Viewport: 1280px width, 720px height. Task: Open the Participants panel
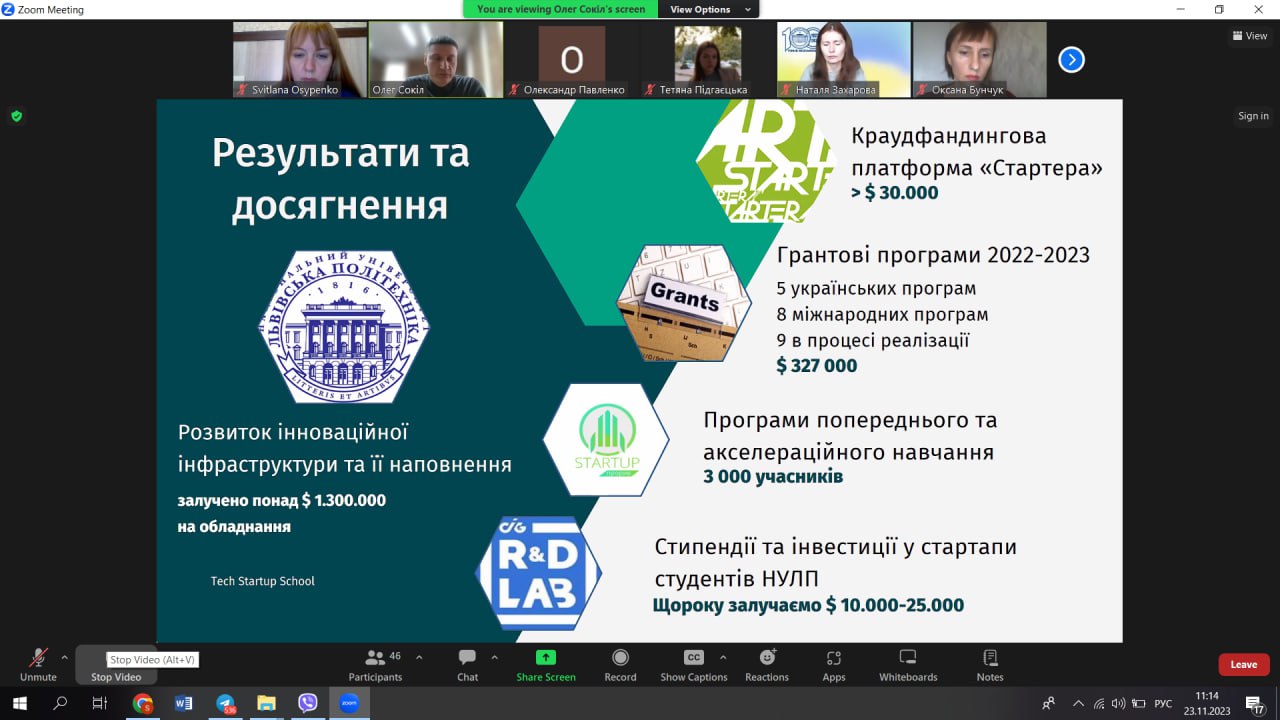click(376, 664)
